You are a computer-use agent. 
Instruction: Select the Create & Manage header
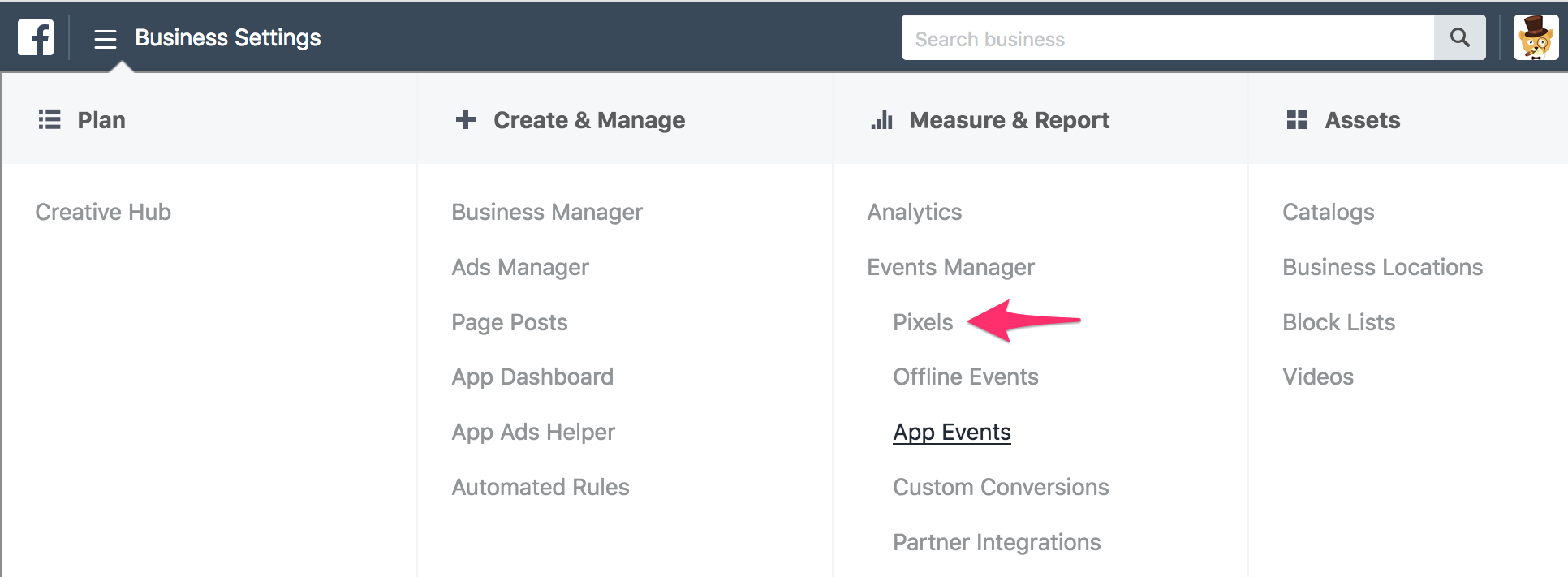pyautogui.click(x=589, y=120)
